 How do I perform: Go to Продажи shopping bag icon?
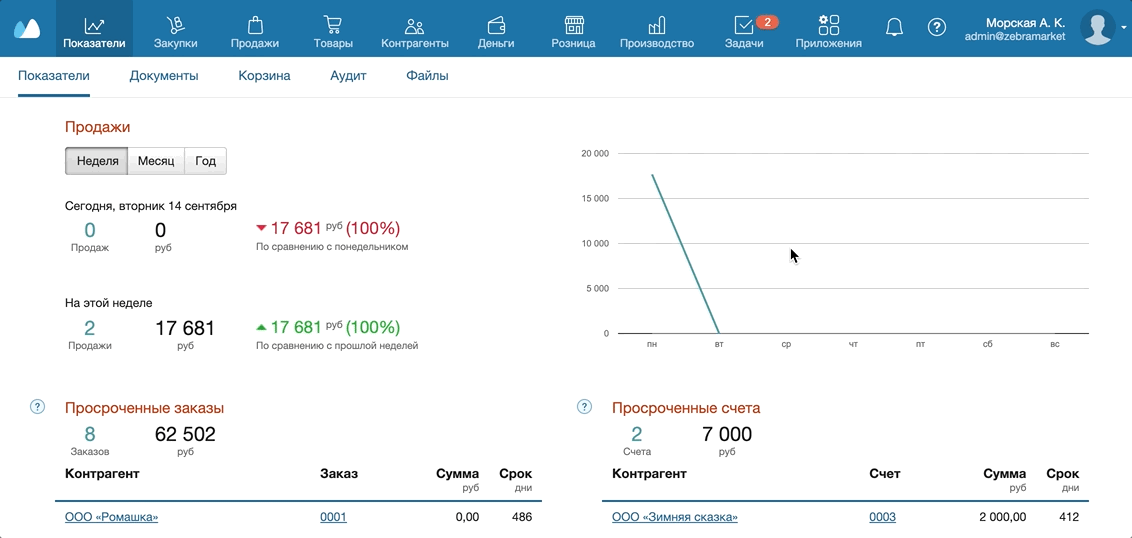click(x=254, y=30)
